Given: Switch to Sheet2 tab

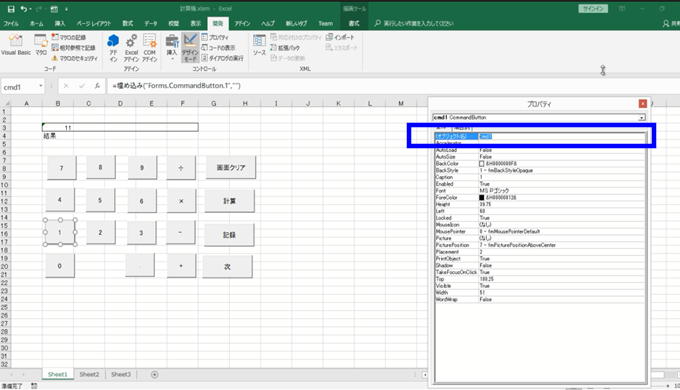Looking at the screenshot, I should (x=89, y=374).
